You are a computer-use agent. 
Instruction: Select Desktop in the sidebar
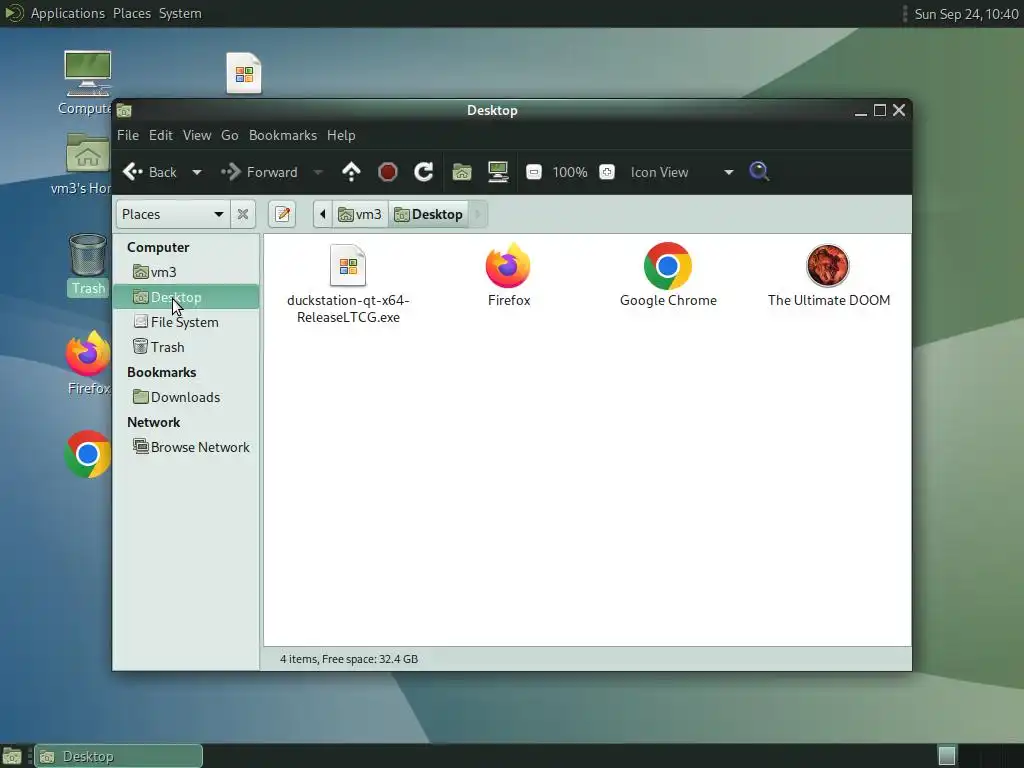(x=187, y=297)
